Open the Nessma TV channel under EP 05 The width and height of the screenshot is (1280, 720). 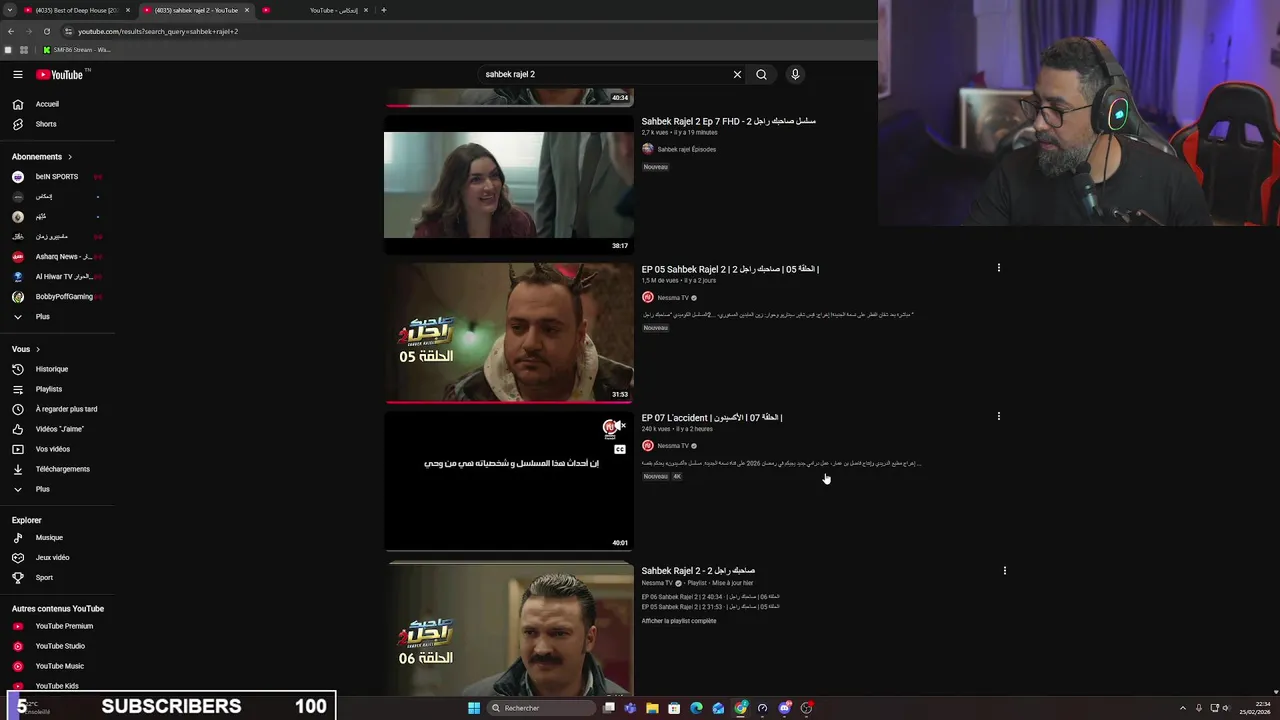click(x=673, y=297)
